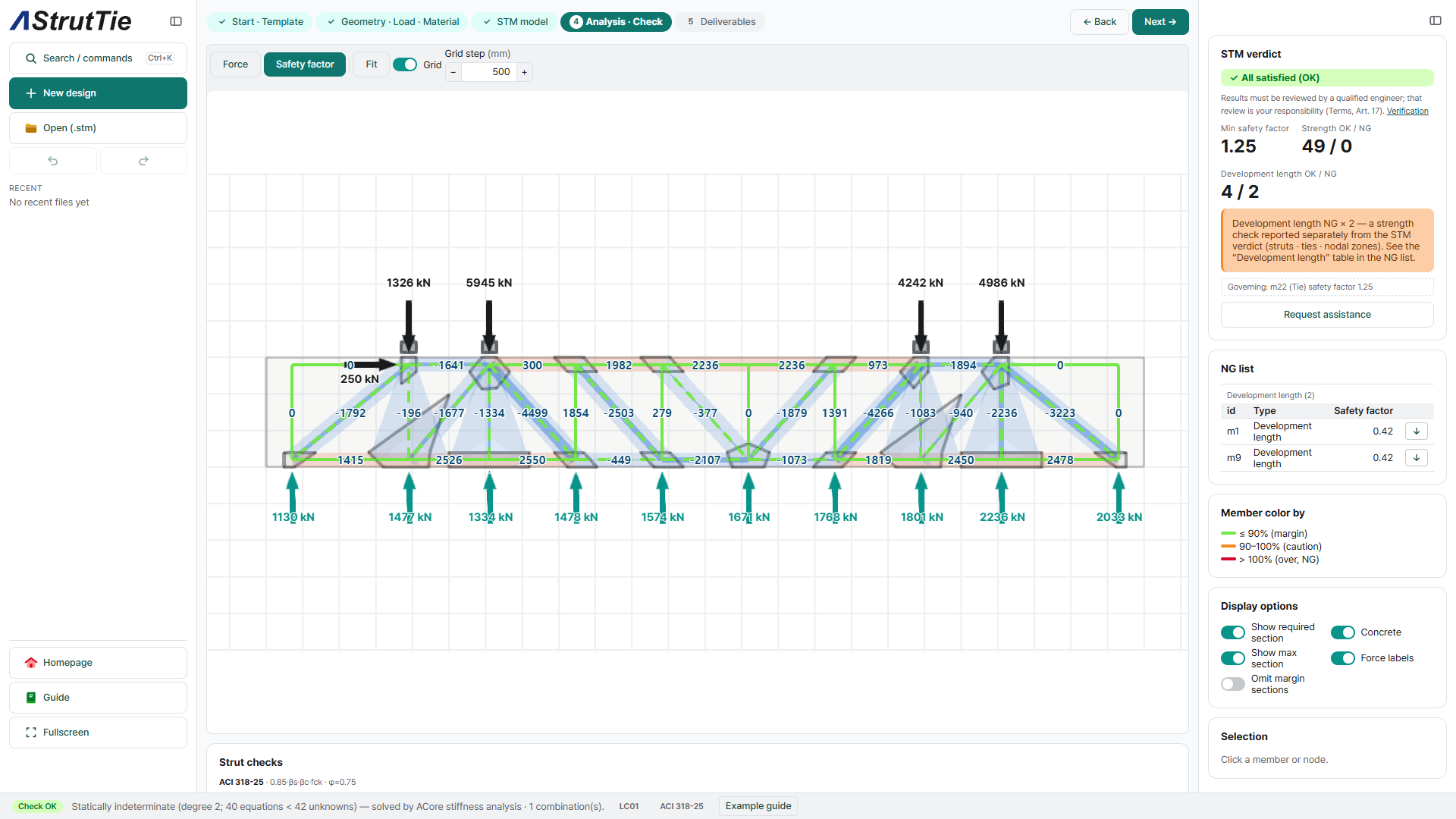Click the Check OK status badge
The image size is (1456, 819).
pyautogui.click(x=37, y=807)
